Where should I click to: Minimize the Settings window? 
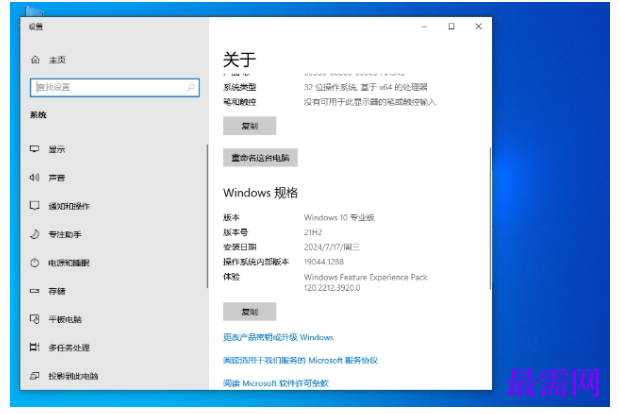(424, 26)
